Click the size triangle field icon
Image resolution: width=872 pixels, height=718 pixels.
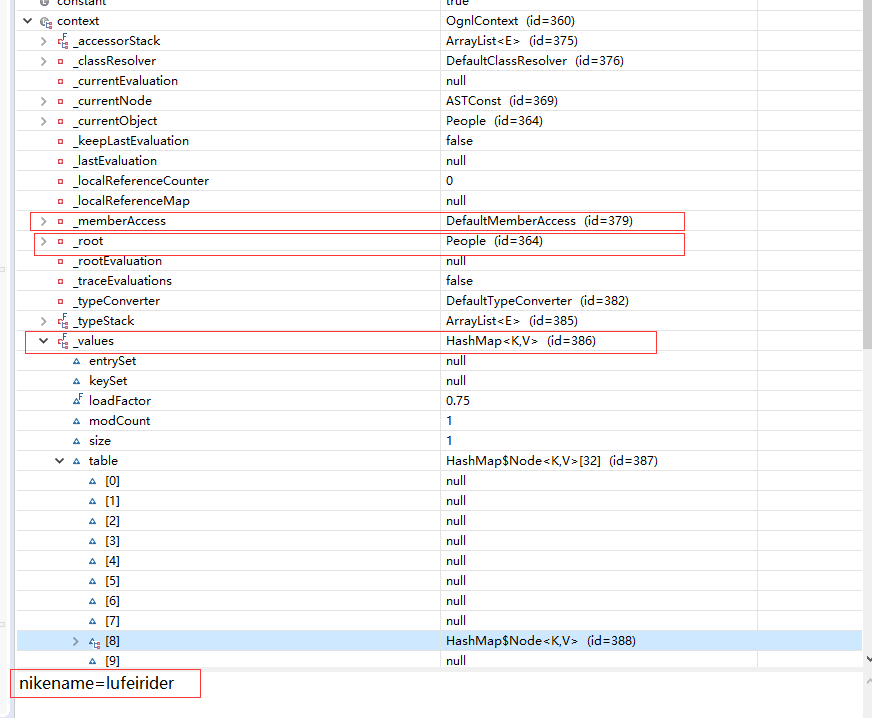point(77,442)
